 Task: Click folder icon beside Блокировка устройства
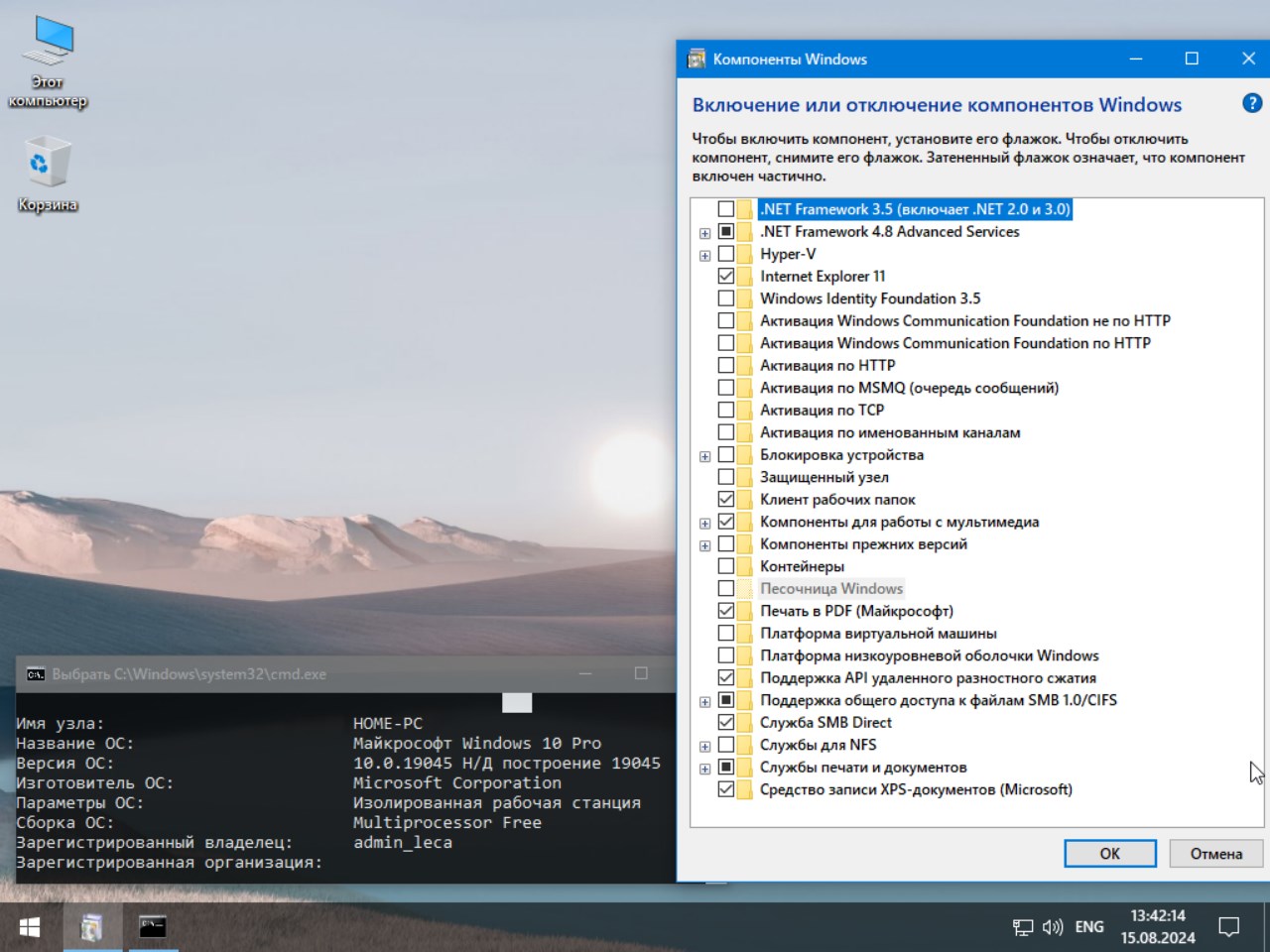(745, 455)
